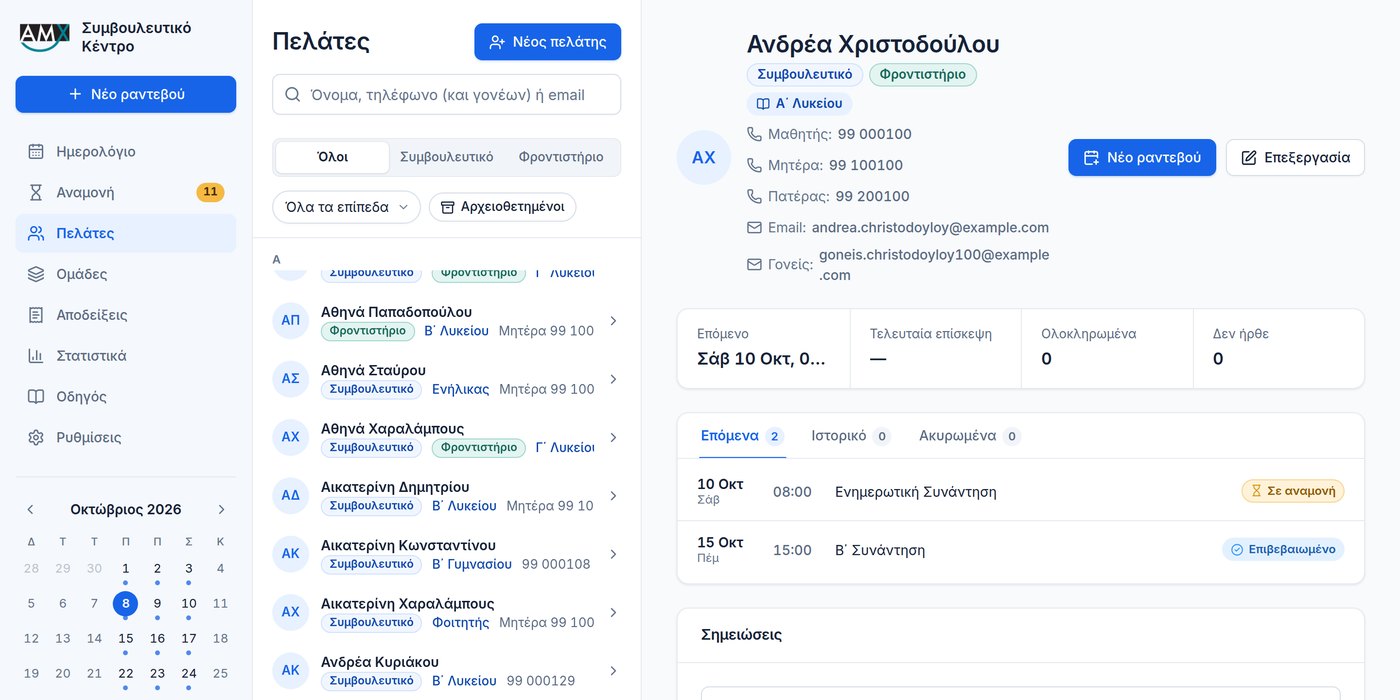Click the Α΄ Λυκείου level tag
The width and height of the screenshot is (1400, 700).
[799, 104]
